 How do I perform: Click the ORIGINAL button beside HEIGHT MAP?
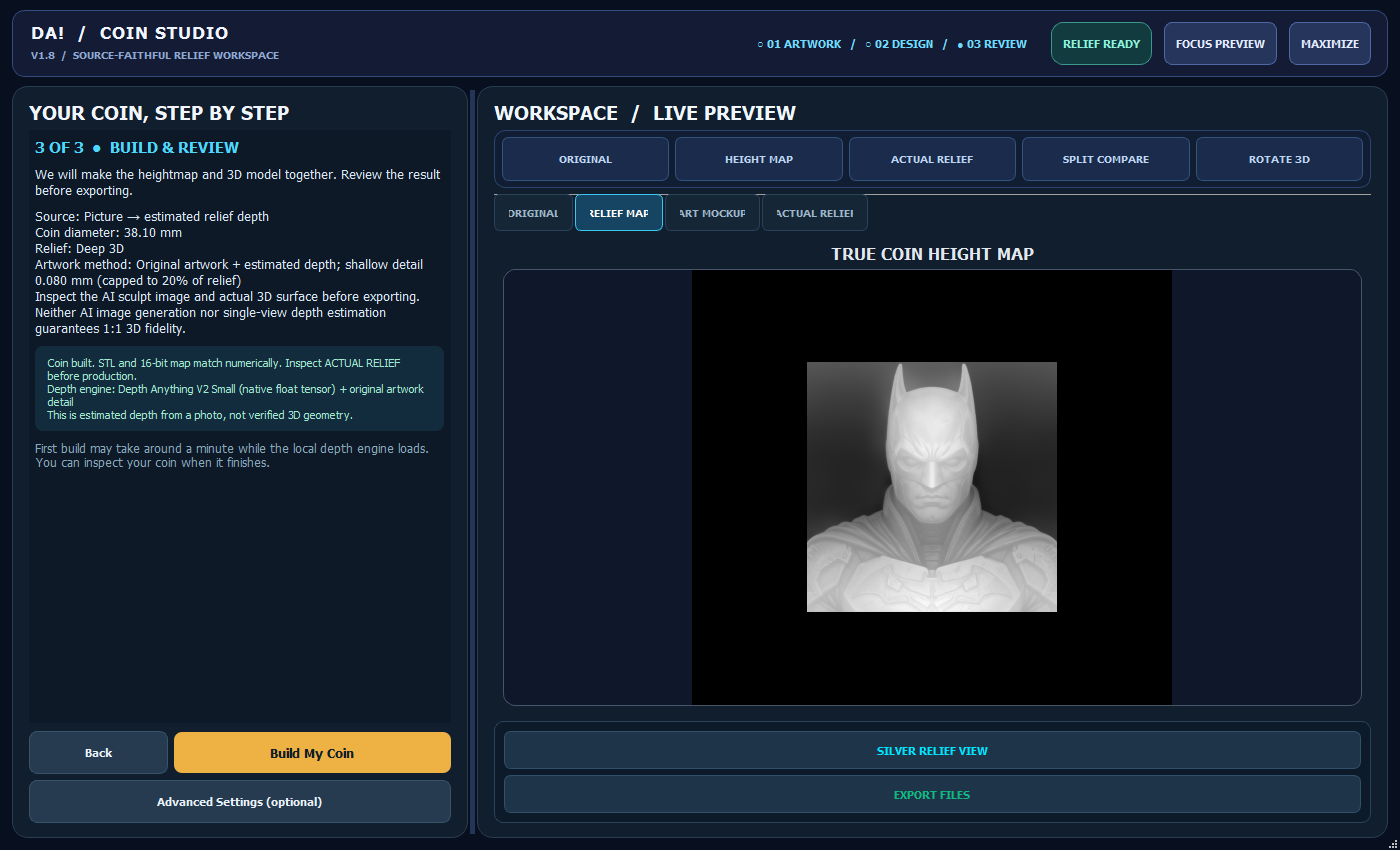[x=585, y=159]
